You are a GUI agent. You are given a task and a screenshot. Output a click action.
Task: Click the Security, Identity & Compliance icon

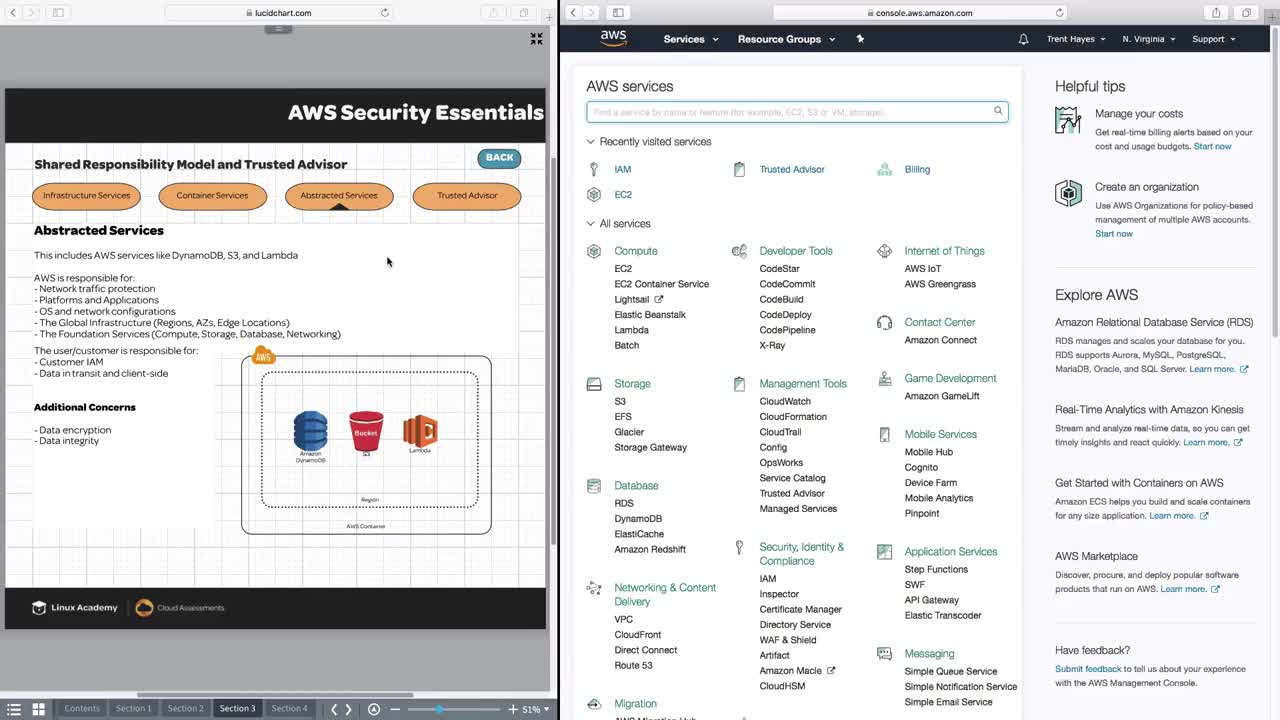739,547
